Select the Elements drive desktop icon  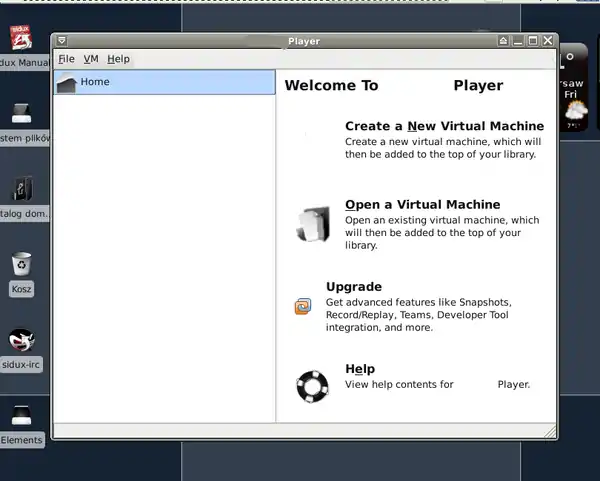[21, 415]
